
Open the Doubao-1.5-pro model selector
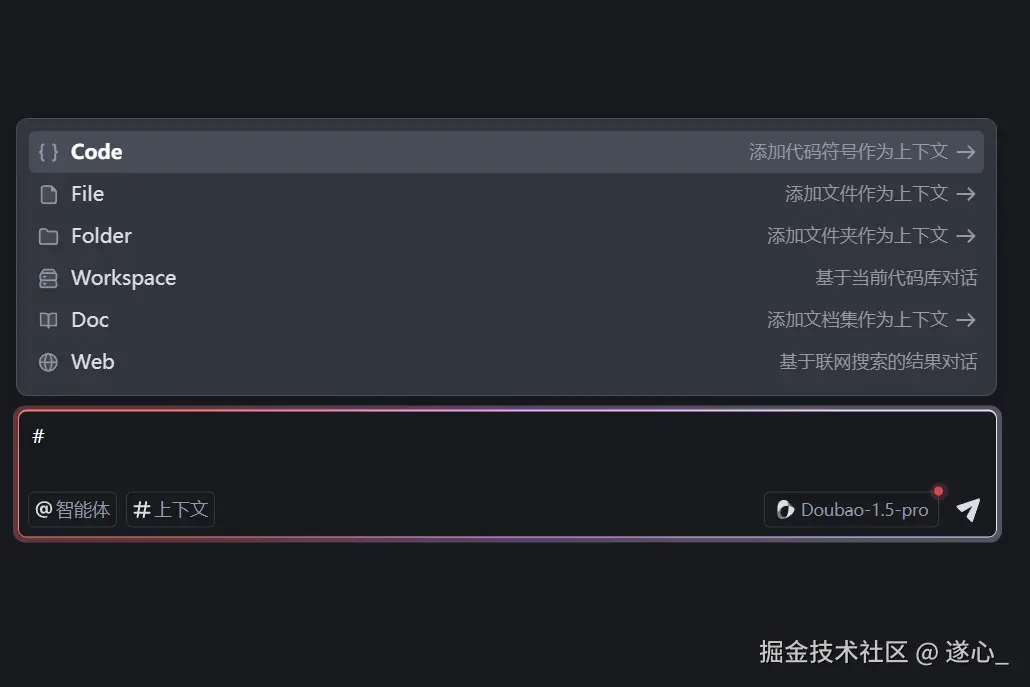click(852, 510)
